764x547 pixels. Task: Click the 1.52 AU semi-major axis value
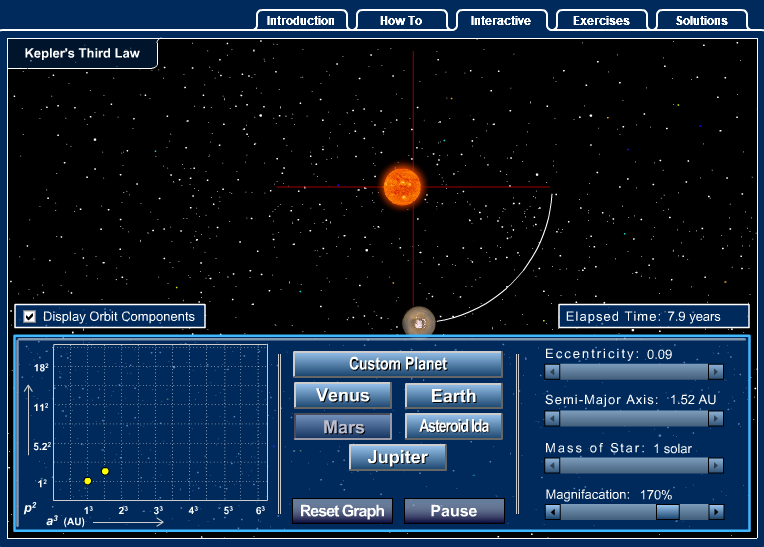point(693,400)
